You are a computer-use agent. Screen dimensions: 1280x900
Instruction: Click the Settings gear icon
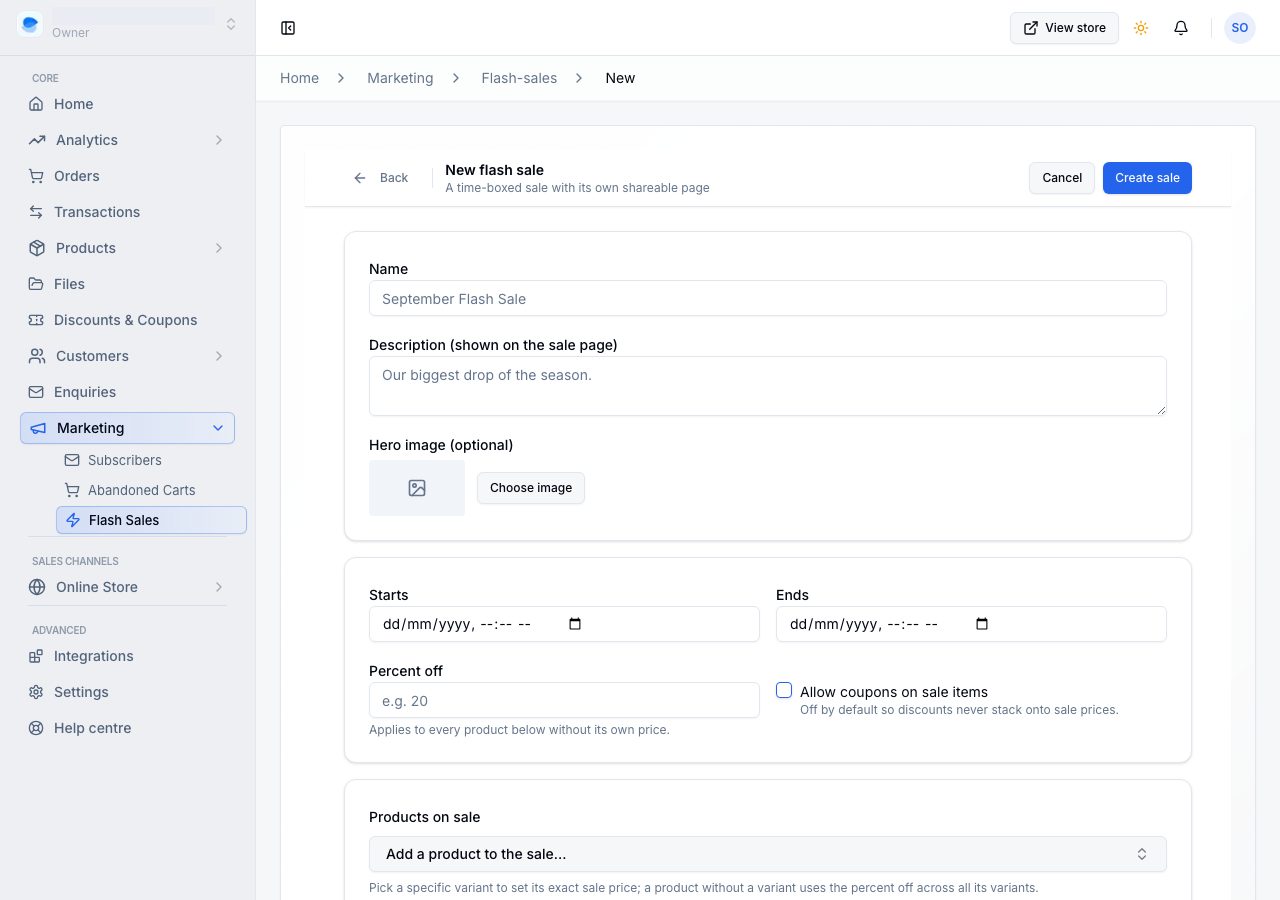pyautogui.click(x=36, y=692)
